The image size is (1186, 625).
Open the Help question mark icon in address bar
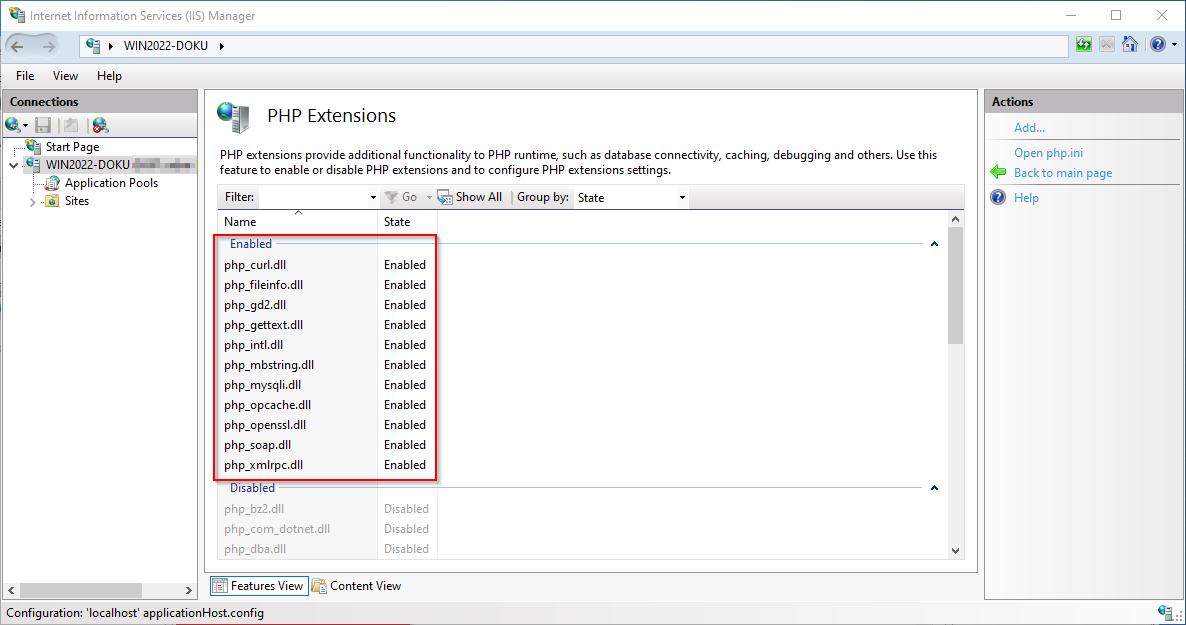[x=1157, y=45]
